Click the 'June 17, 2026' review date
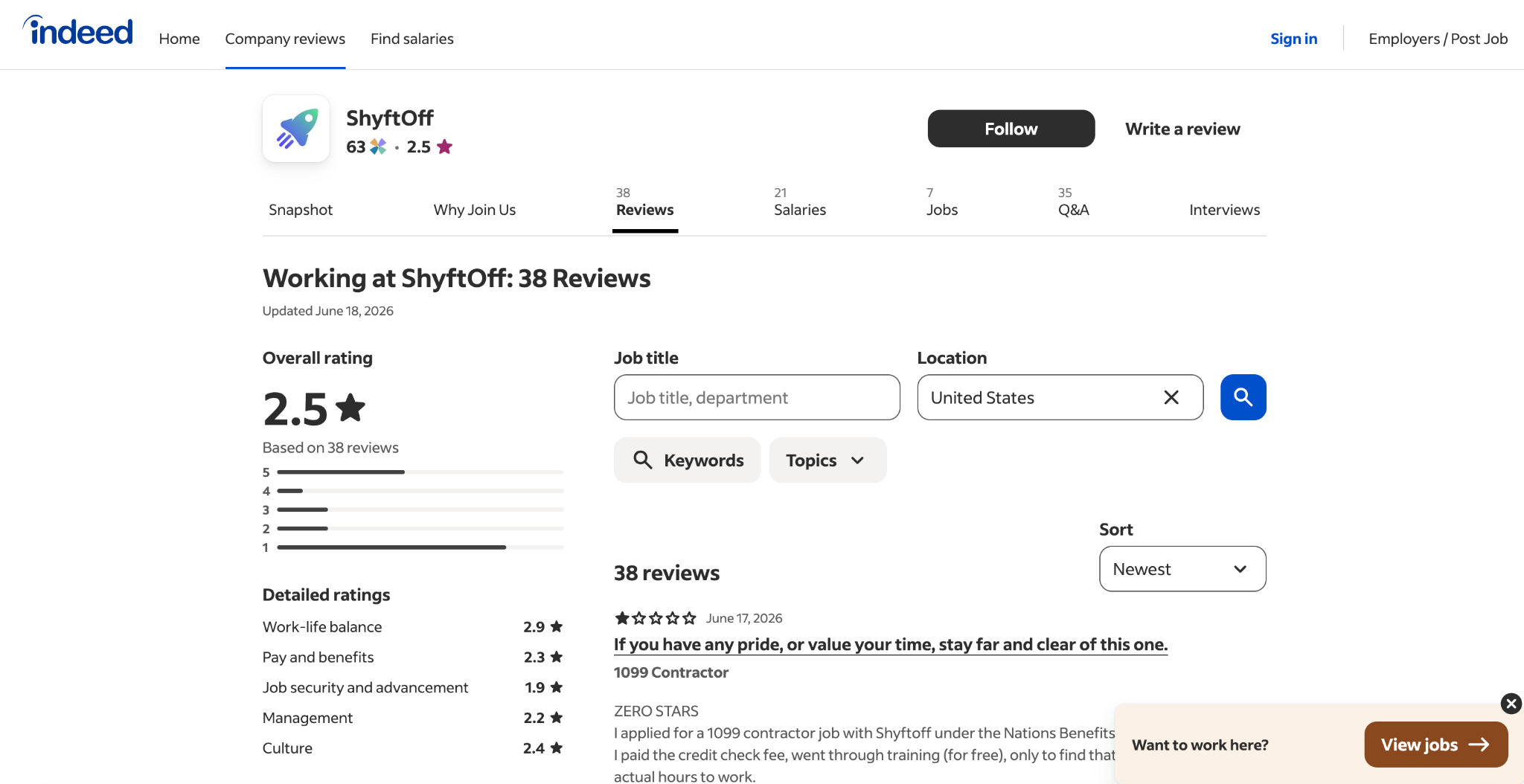The width and height of the screenshot is (1524, 784). [x=744, y=618]
